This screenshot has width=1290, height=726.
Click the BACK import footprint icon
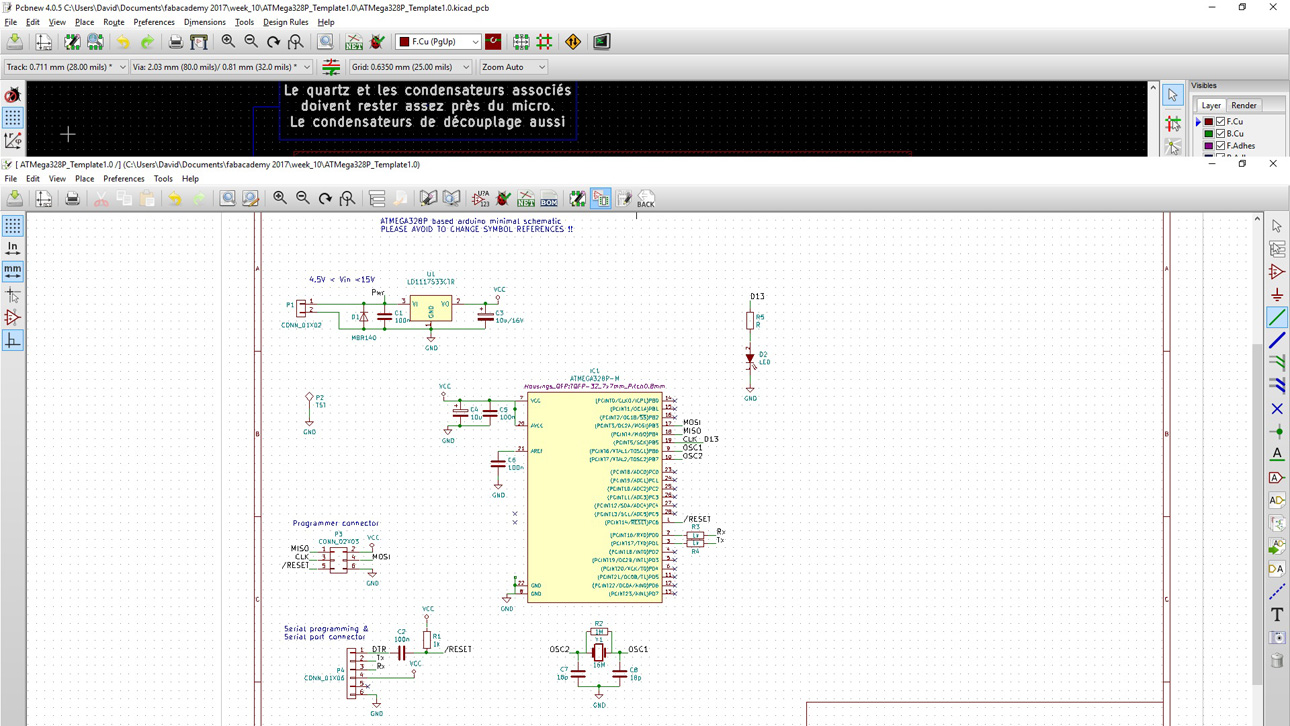(x=646, y=199)
